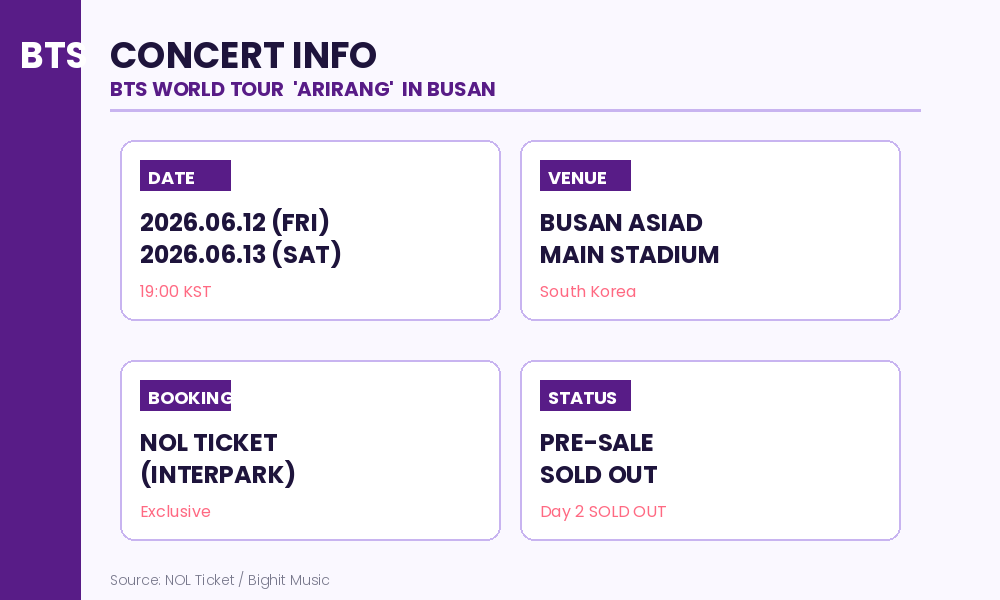Select the BOOKING label badge

coord(186,395)
